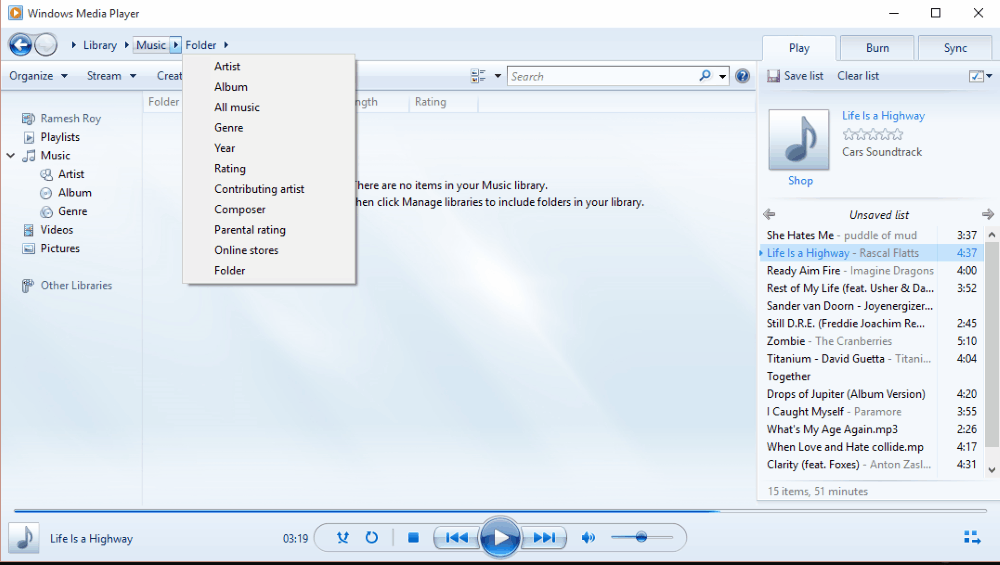Turn on repeat
The image size is (1000, 565).
tap(371, 538)
